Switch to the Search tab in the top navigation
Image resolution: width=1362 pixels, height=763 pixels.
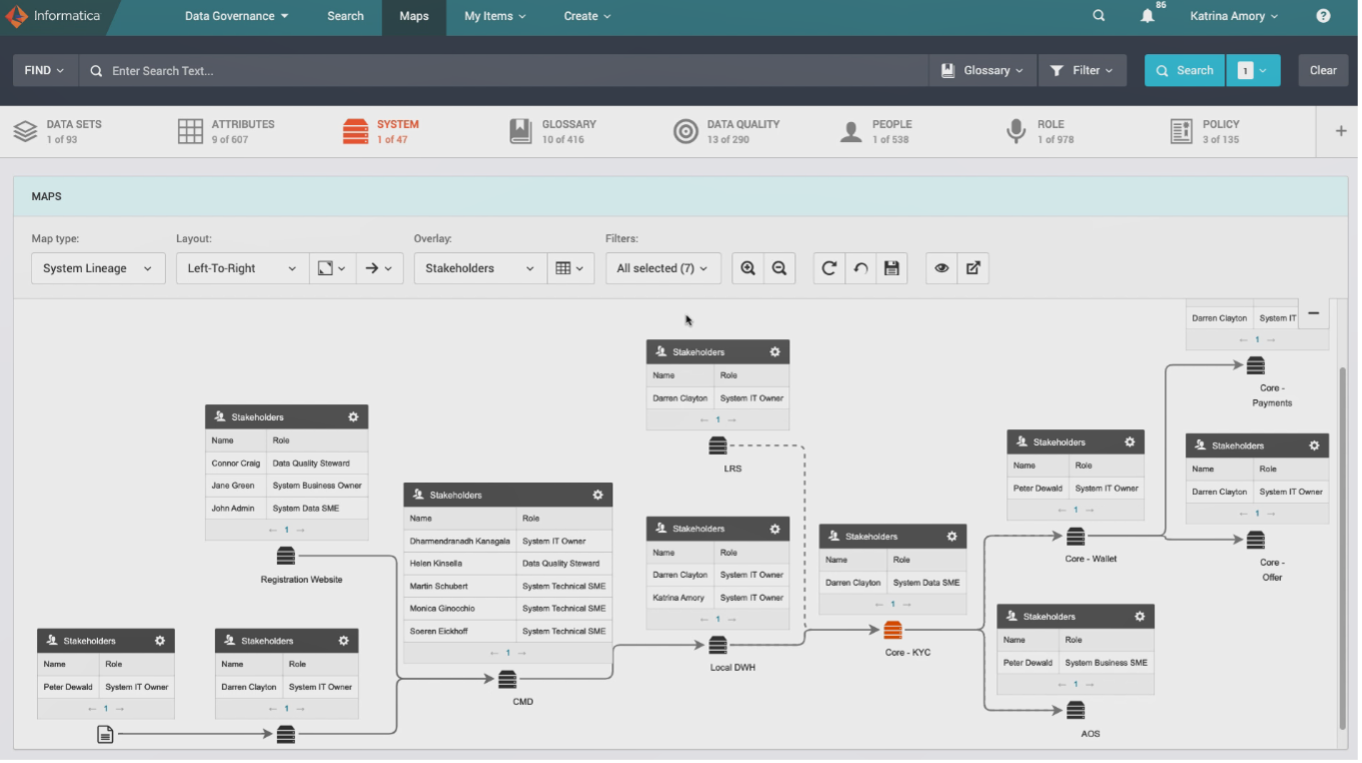pyautogui.click(x=345, y=16)
